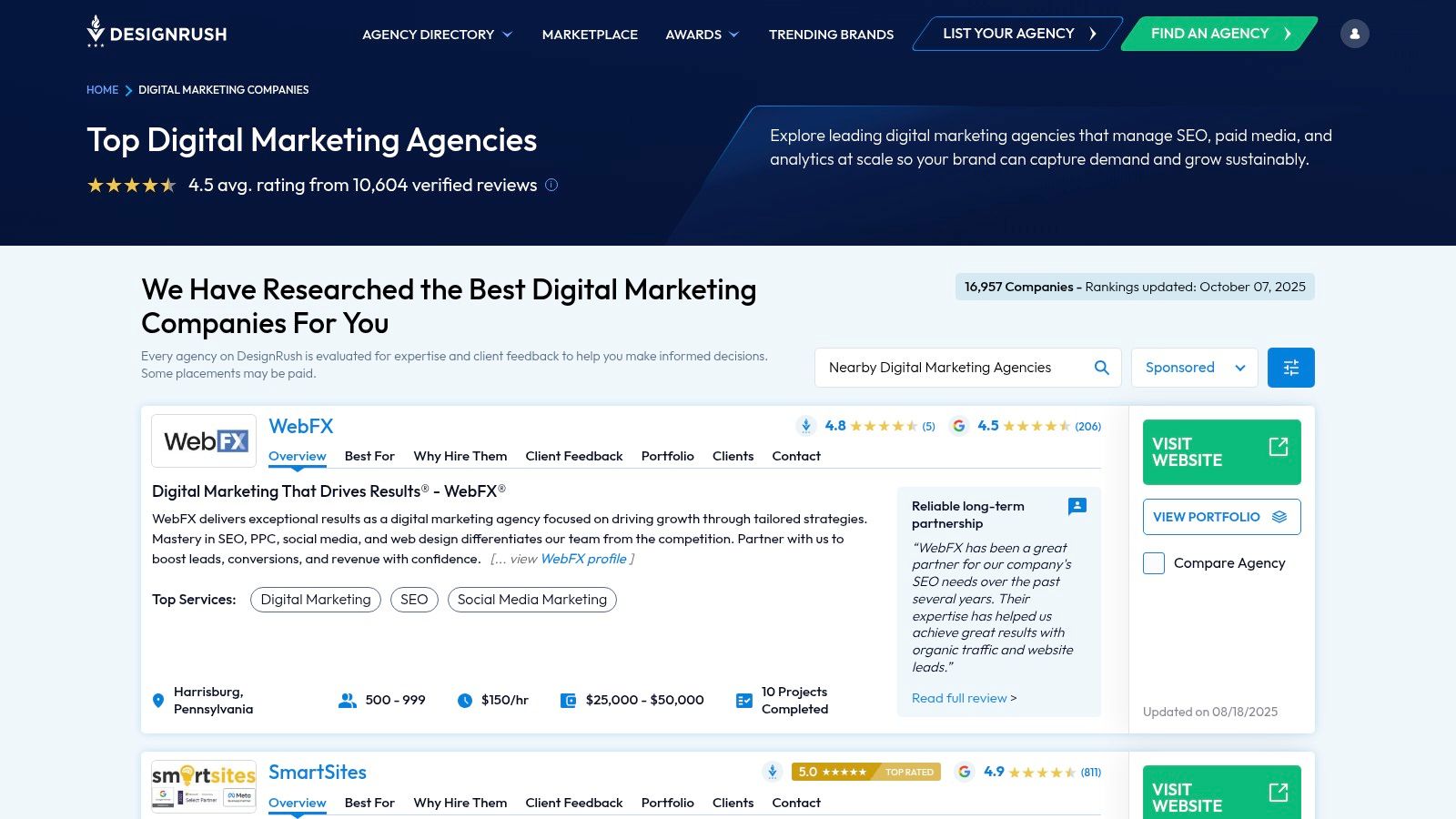Open the SmartSites agency name link

[x=317, y=772]
